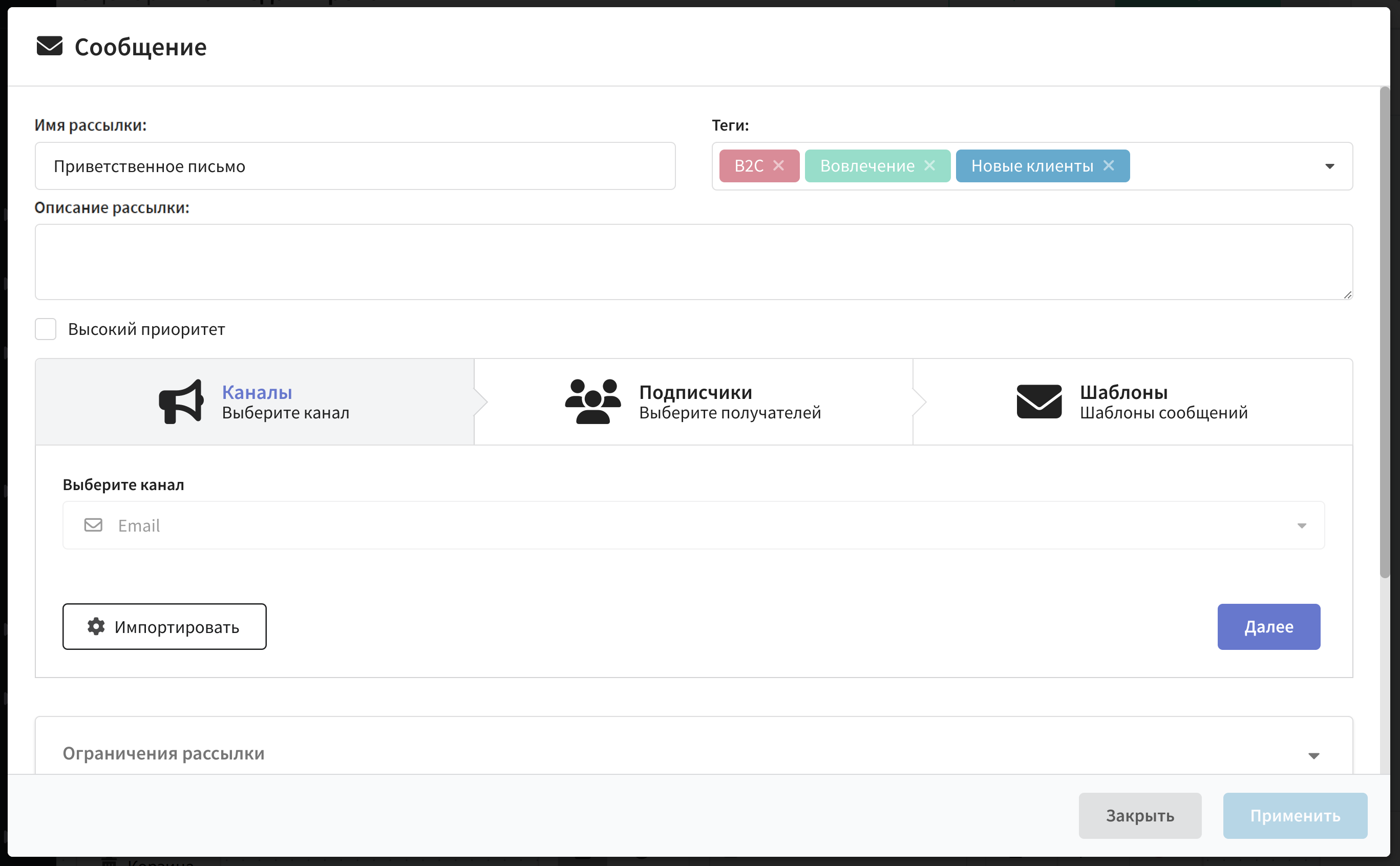Expand the Ограничения рассылки section
This screenshot has width=1400, height=866.
[1313, 755]
